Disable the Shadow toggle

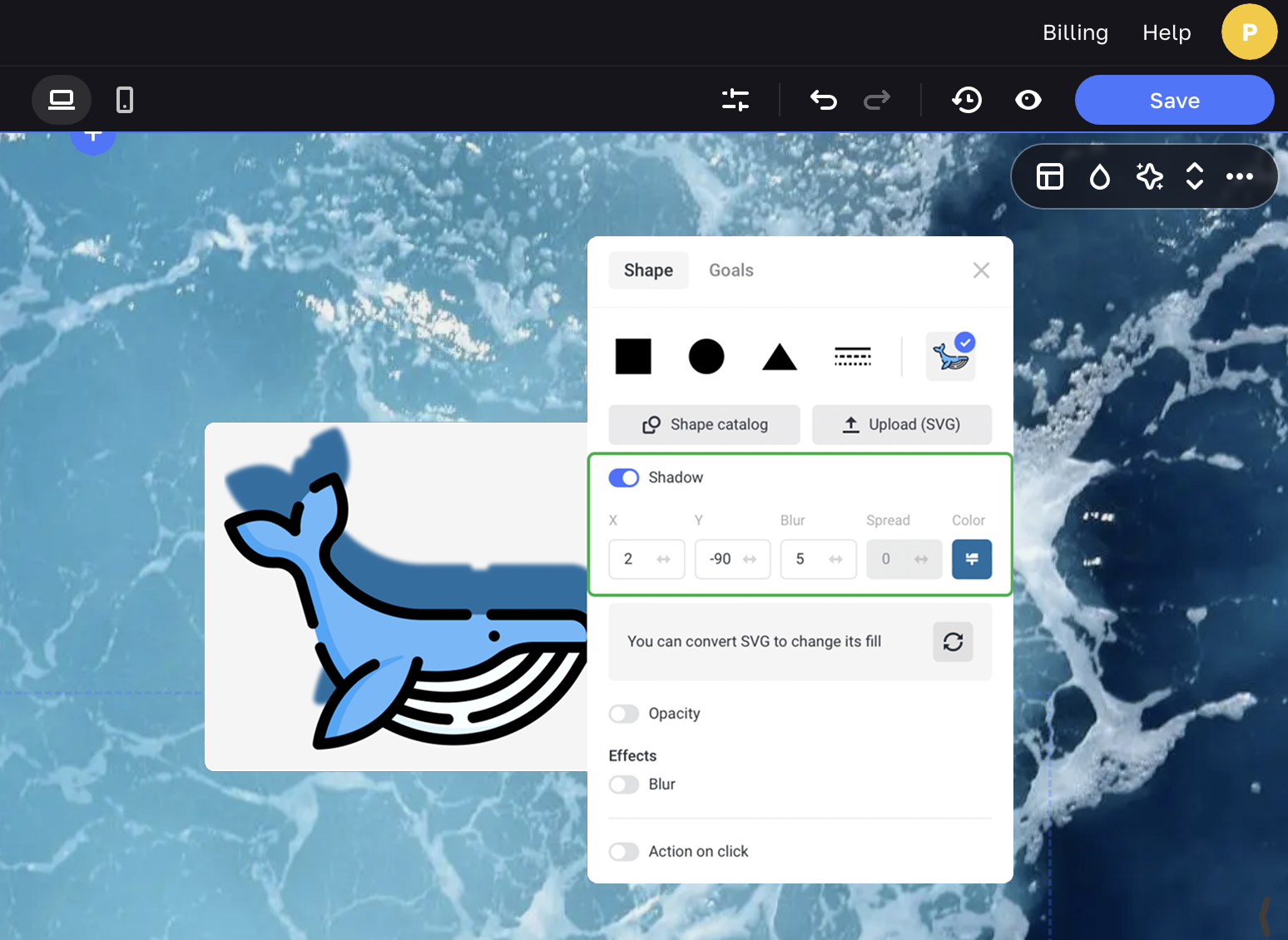(624, 477)
